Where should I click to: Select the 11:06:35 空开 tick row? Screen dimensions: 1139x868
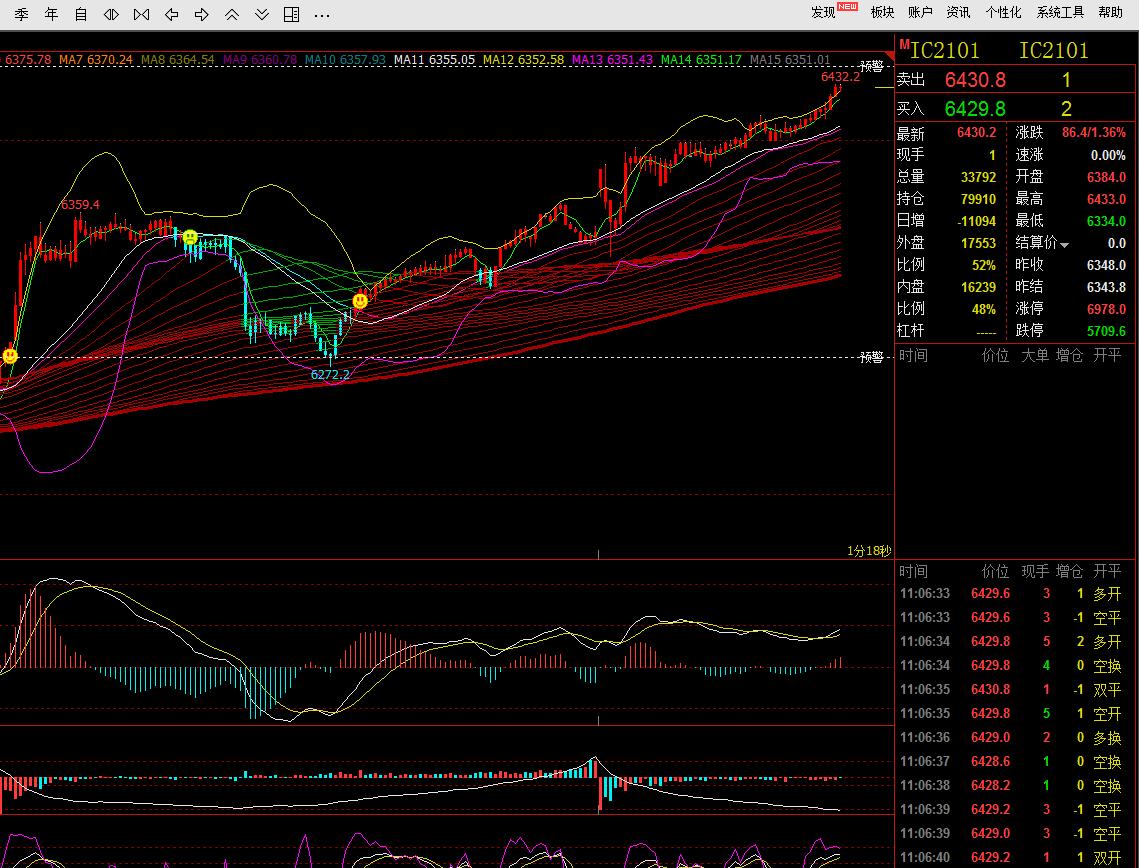tap(1013, 713)
